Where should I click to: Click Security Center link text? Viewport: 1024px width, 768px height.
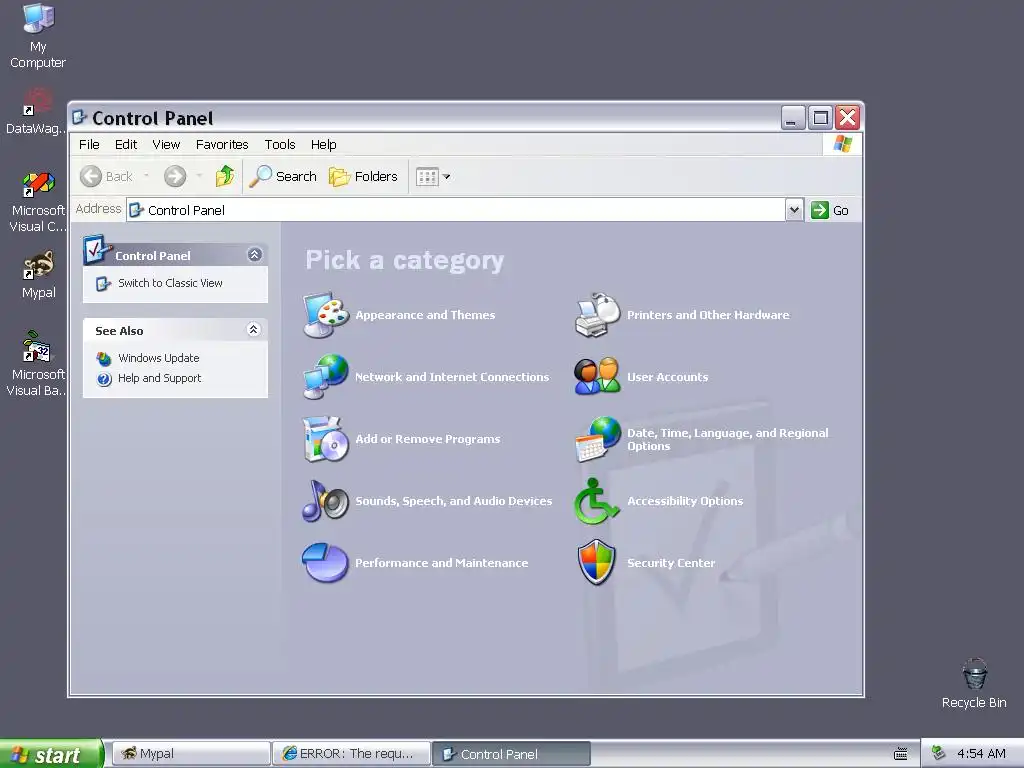[x=671, y=563]
